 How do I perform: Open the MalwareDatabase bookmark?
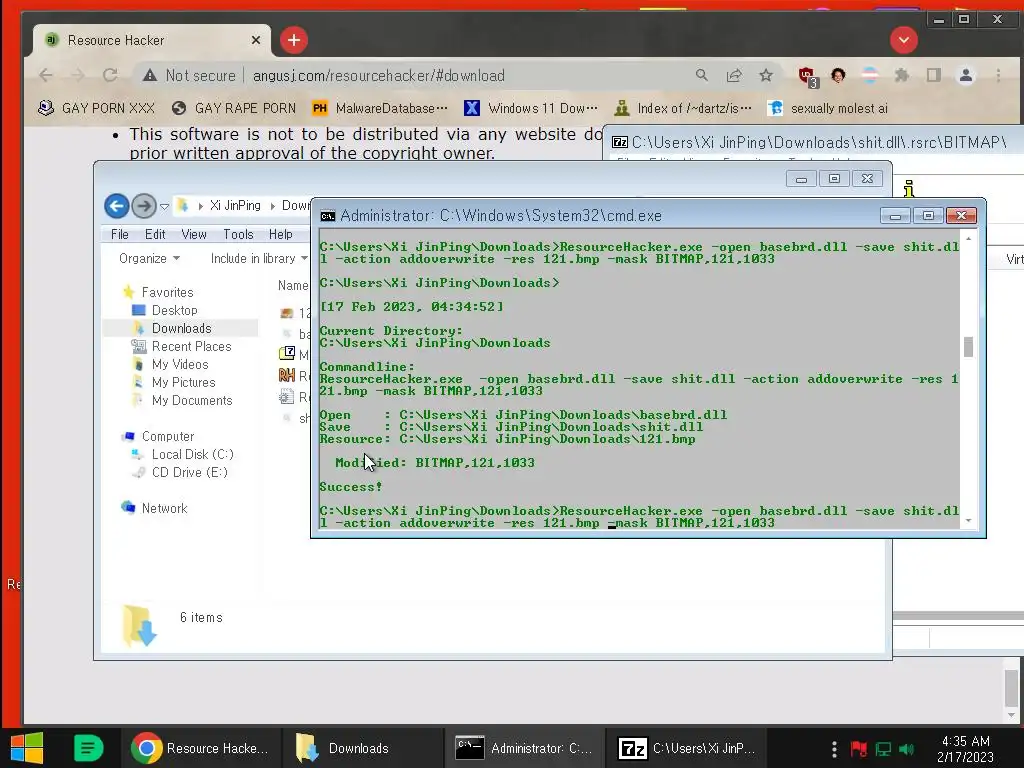pyautogui.click(x=380, y=108)
